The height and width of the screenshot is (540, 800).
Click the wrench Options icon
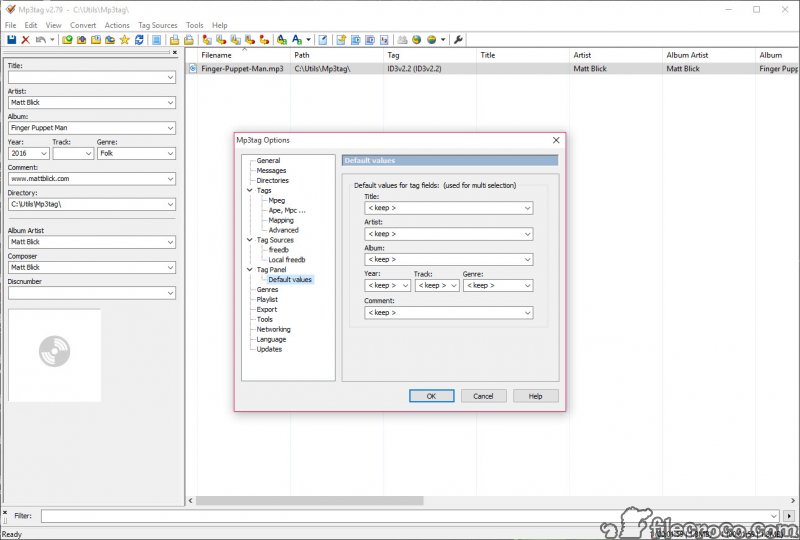(x=458, y=40)
